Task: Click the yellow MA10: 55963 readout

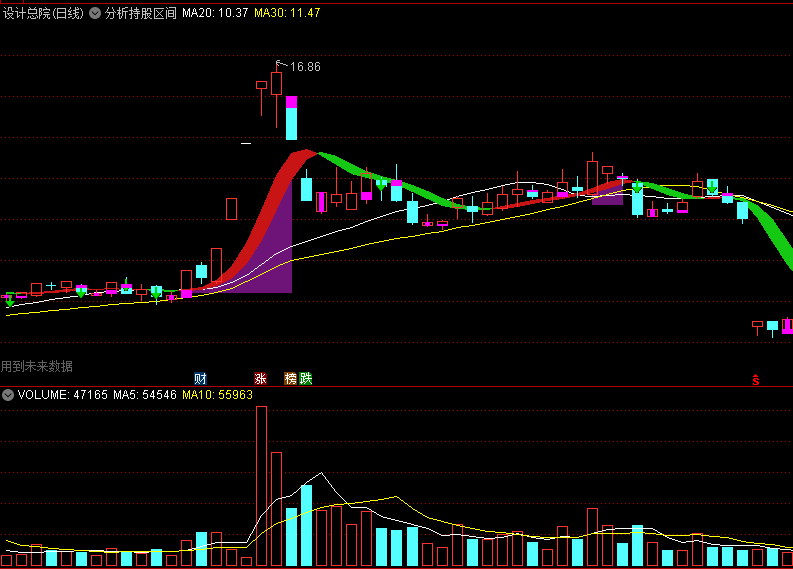Action: coord(217,395)
